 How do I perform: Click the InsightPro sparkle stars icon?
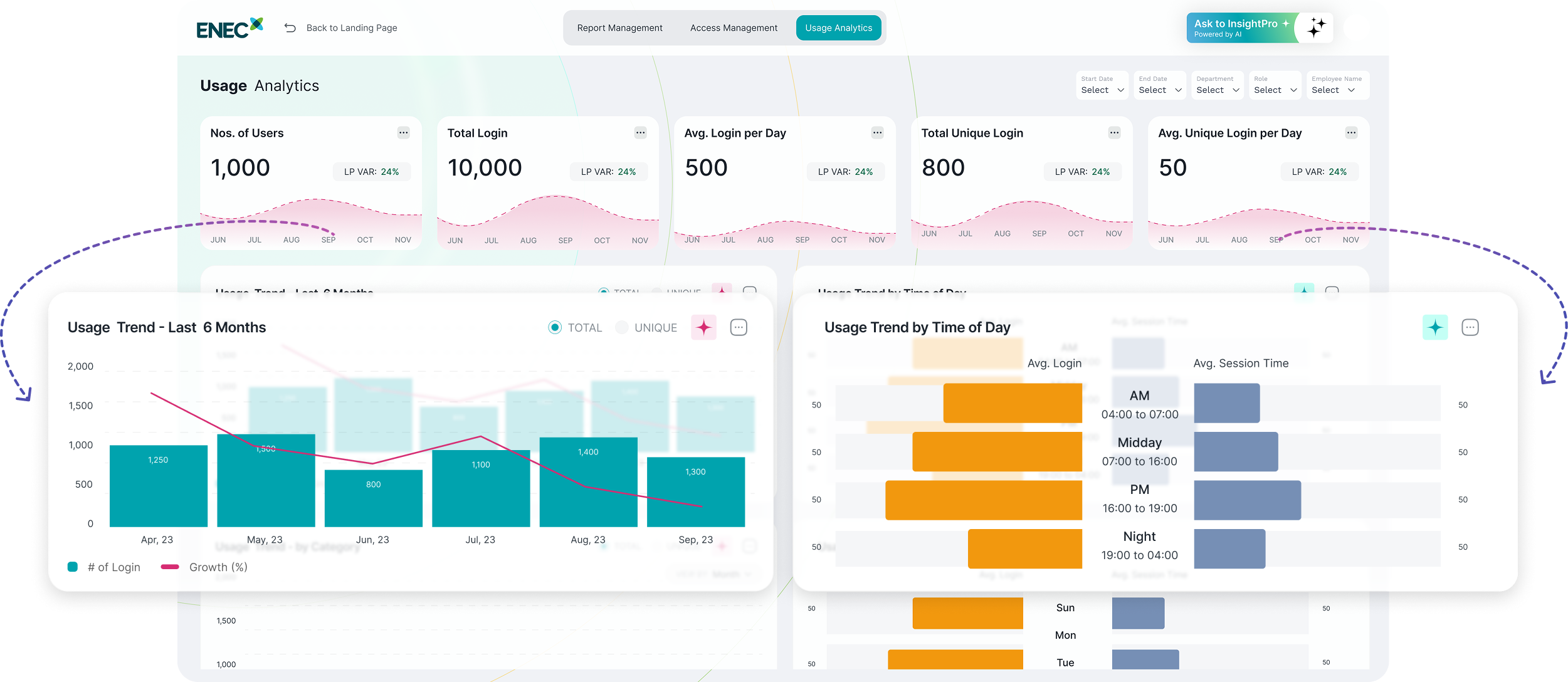point(1316,28)
